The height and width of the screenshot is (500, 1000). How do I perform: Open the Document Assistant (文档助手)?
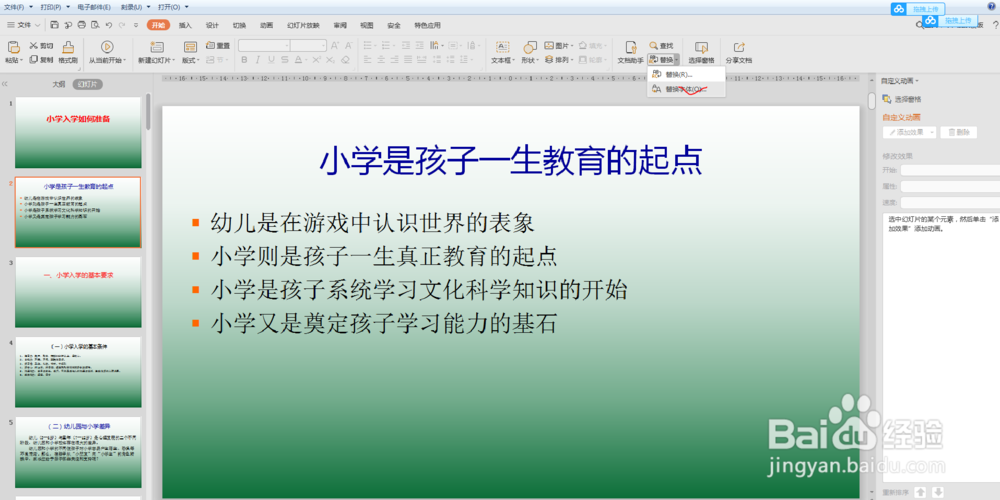tap(631, 52)
